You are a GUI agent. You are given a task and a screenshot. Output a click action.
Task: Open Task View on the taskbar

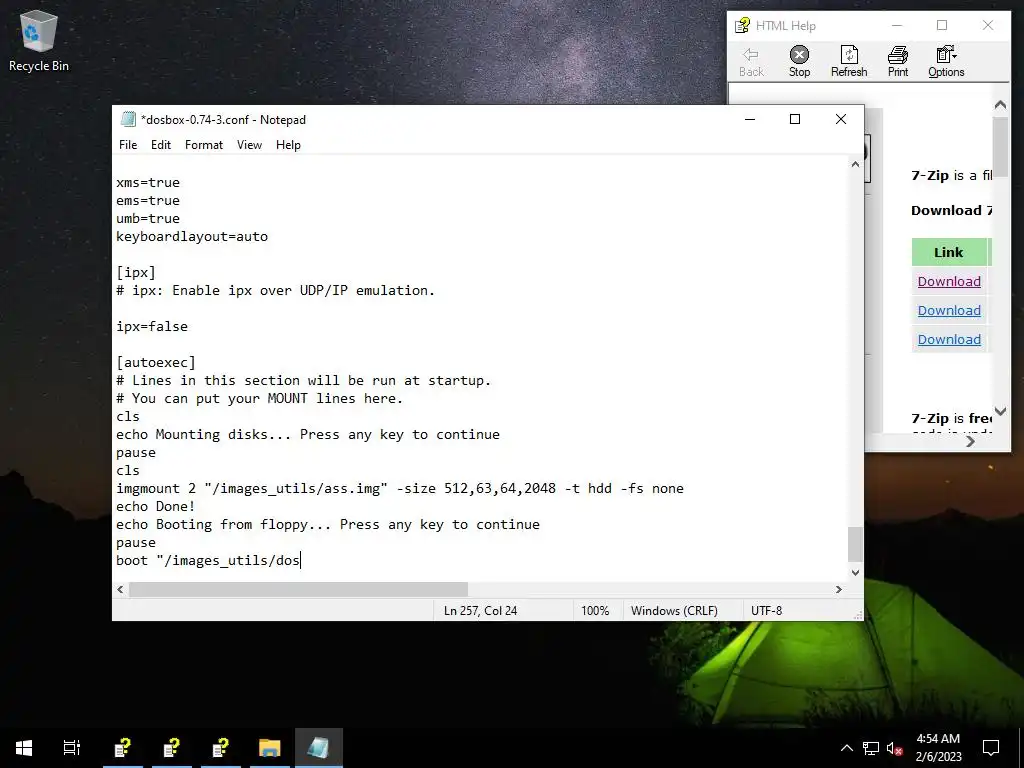pyautogui.click(x=72, y=748)
